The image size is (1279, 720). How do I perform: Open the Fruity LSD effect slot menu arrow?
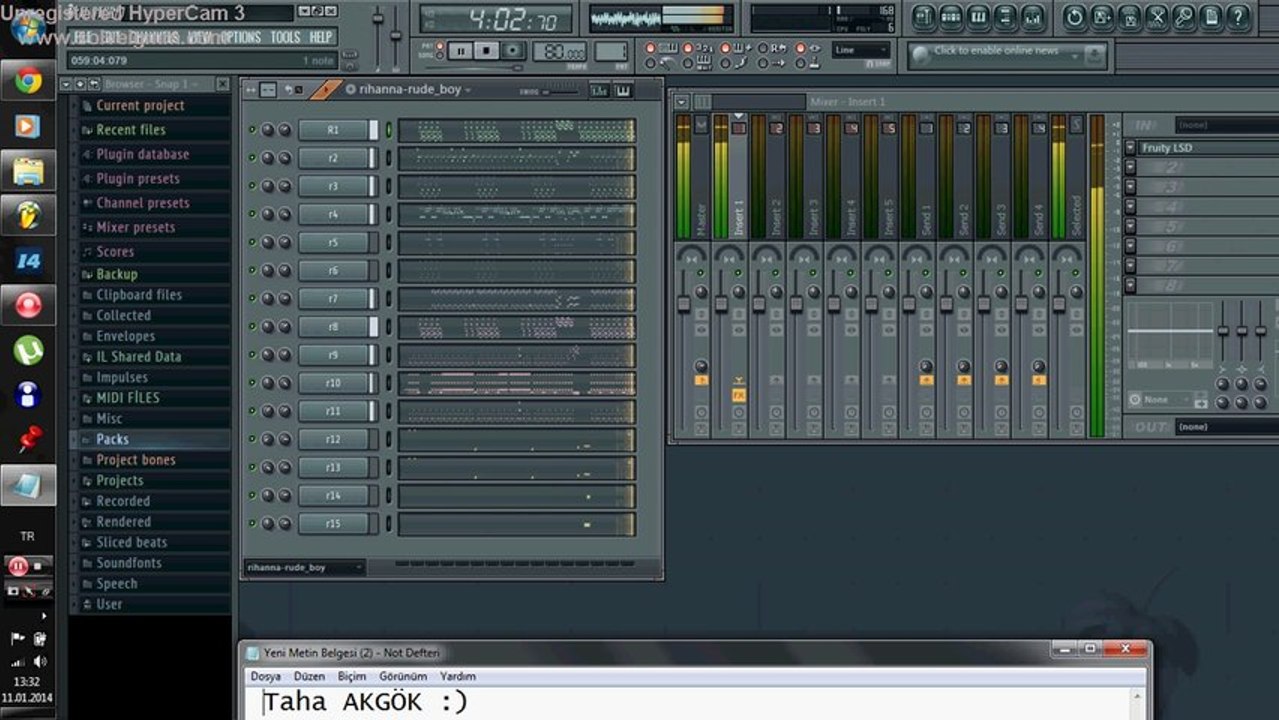pyautogui.click(x=1130, y=148)
